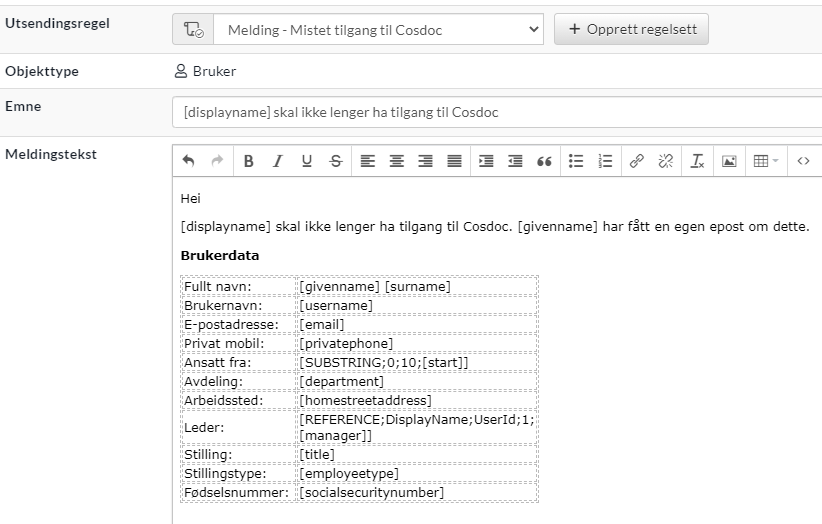The height and width of the screenshot is (524, 822).
Task: Open the table insert dropdown
Action: [766, 161]
